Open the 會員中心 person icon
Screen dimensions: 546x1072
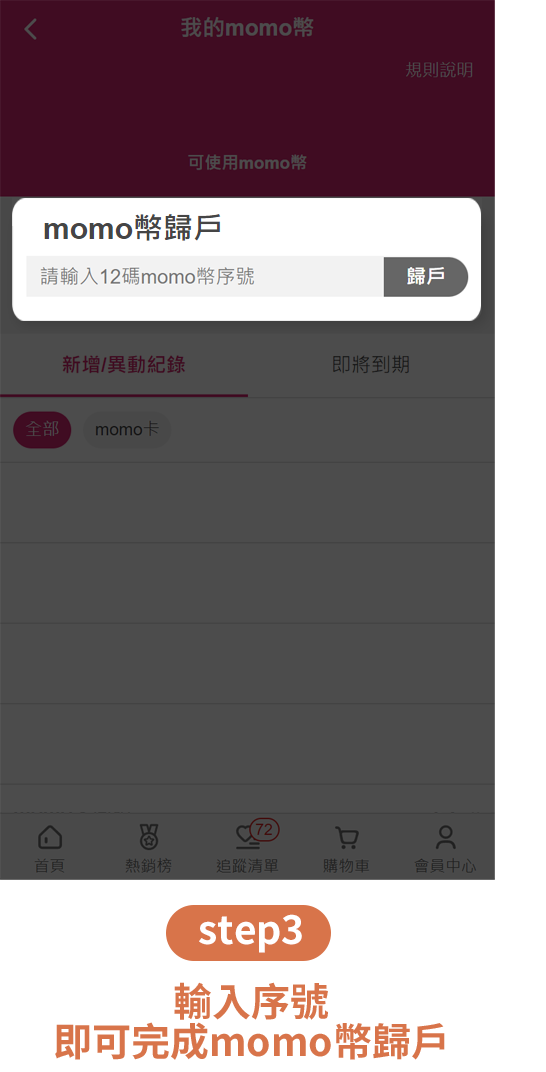446,837
